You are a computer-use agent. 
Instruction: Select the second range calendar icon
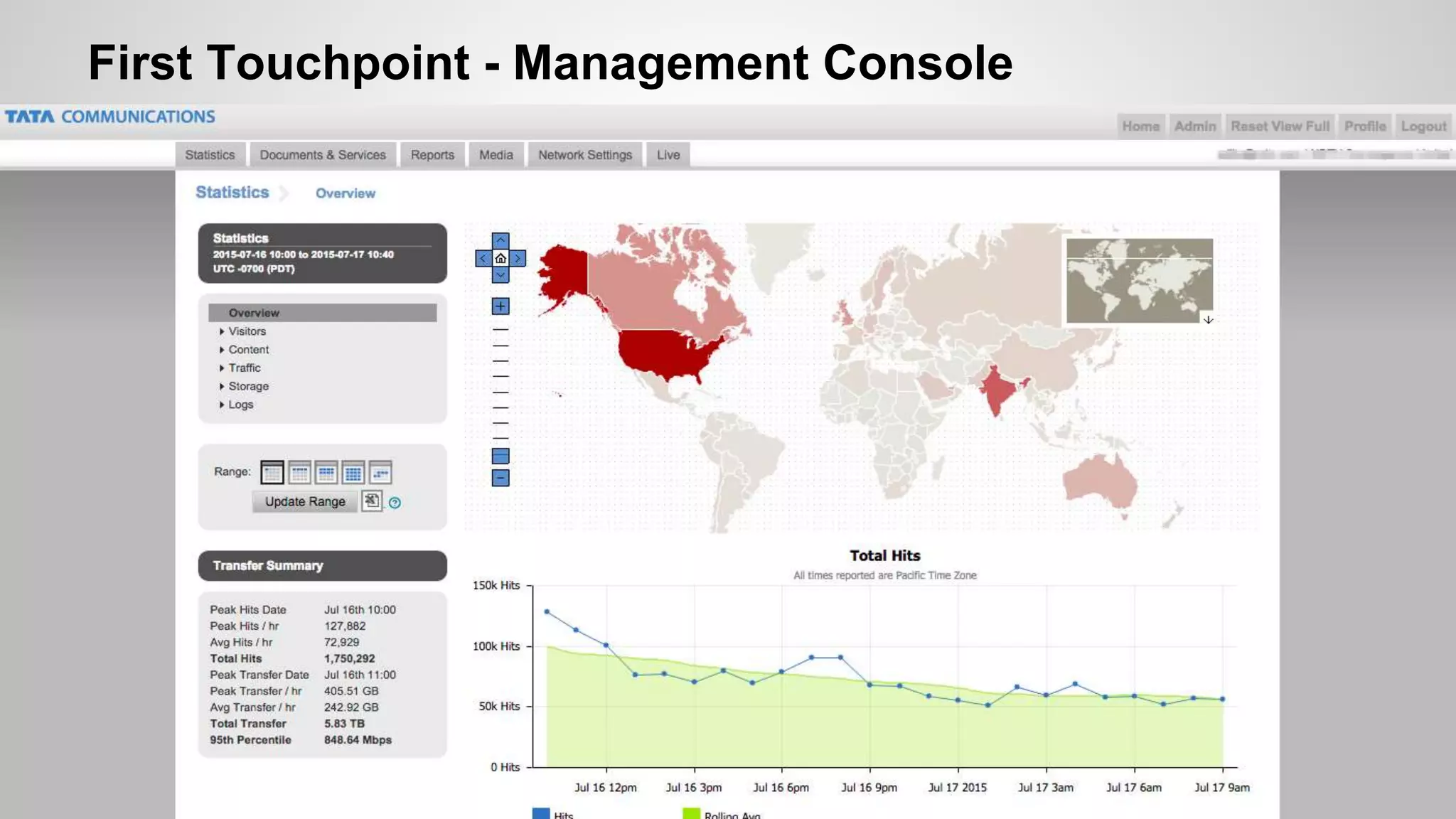[x=299, y=472]
